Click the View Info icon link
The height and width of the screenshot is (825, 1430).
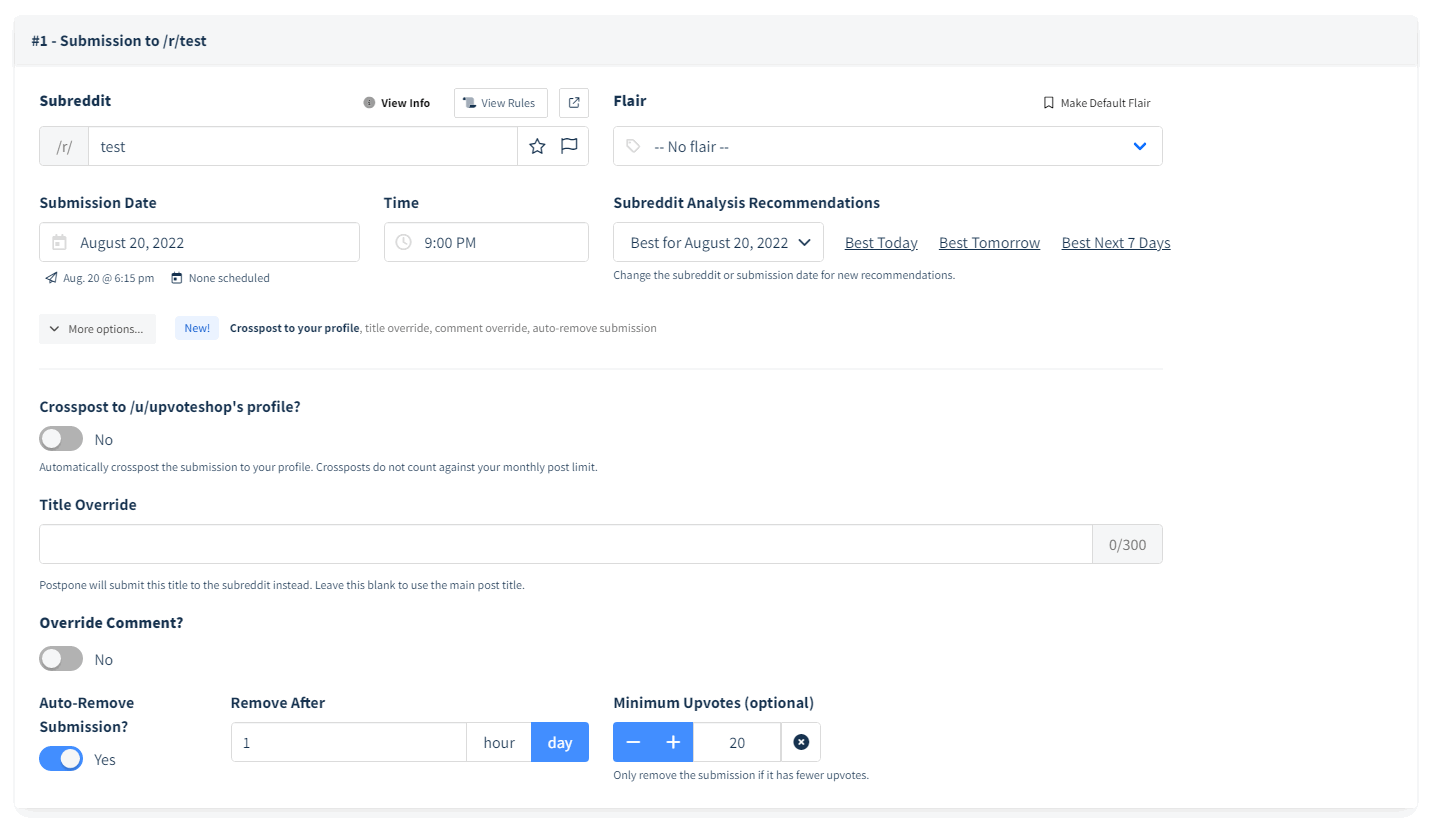click(x=397, y=103)
